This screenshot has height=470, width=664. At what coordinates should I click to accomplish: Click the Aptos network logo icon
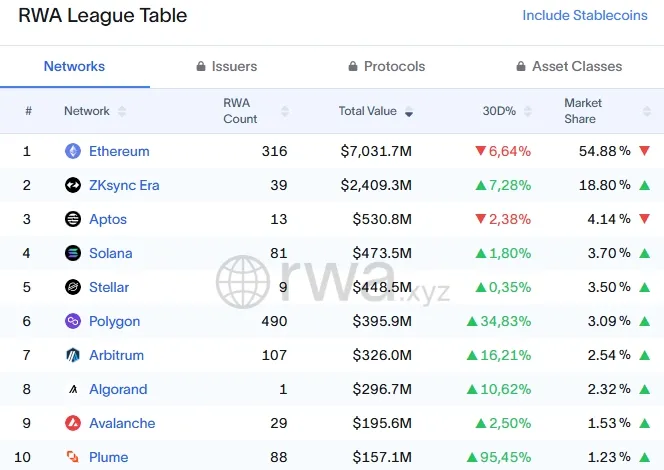(73, 219)
